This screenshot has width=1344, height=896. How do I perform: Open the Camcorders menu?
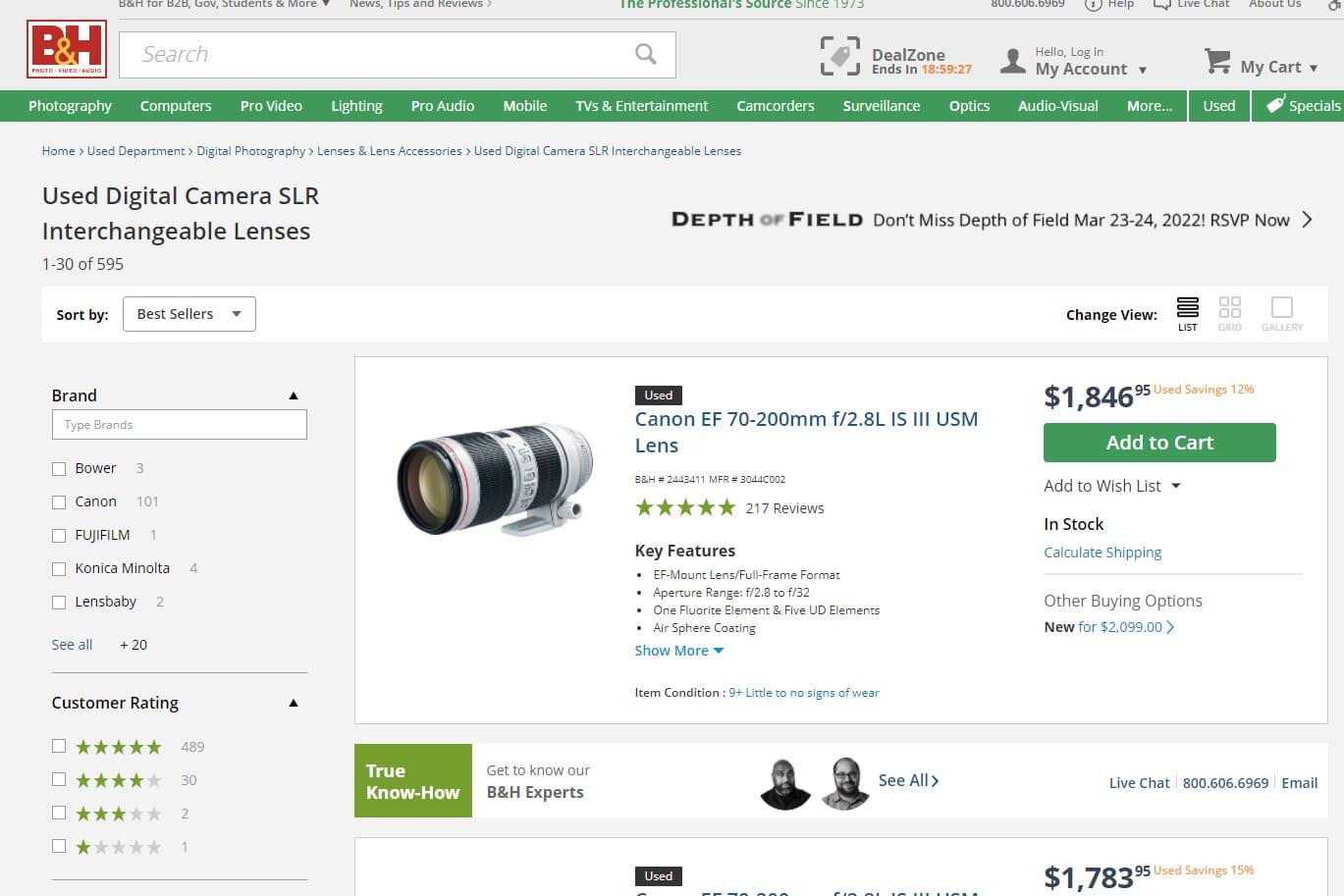(776, 106)
